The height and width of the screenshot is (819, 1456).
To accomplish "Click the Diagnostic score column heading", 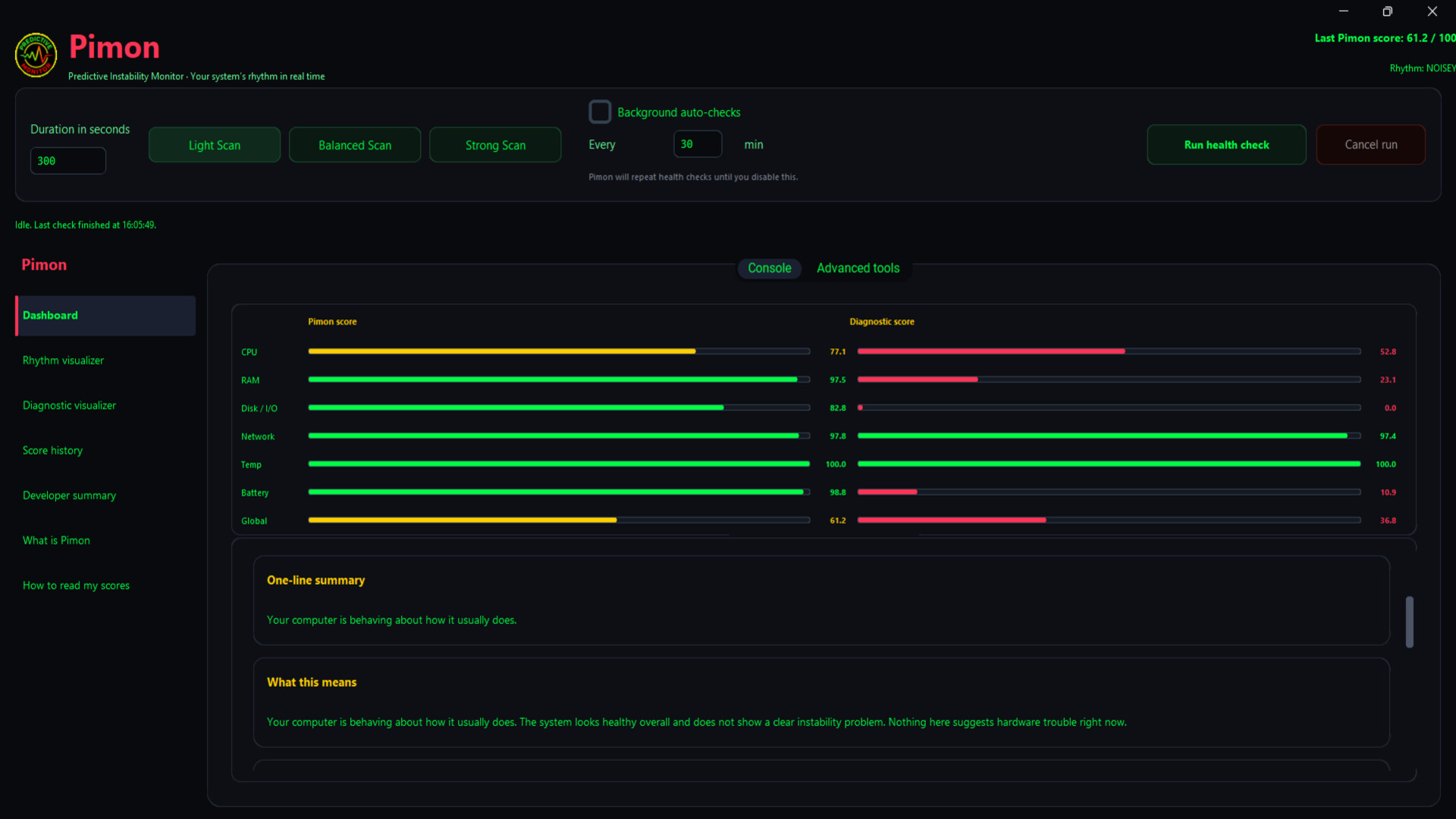I will click(882, 322).
